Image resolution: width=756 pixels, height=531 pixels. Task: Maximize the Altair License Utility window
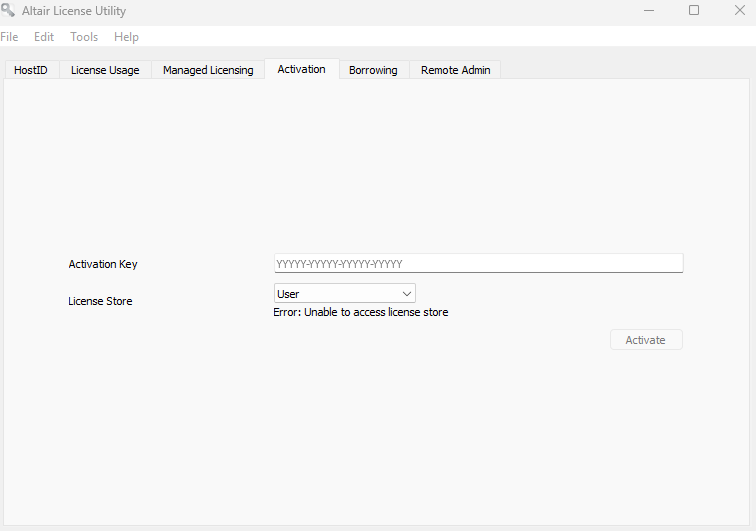[694, 10]
